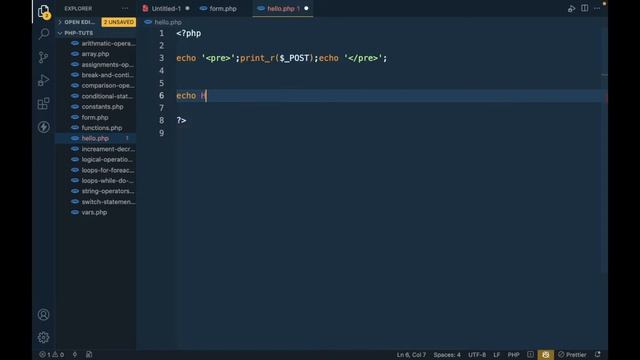Open Explorer panel More Actions ellipsis
This screenshot has width=640, height=360.
tap(125, 9)
